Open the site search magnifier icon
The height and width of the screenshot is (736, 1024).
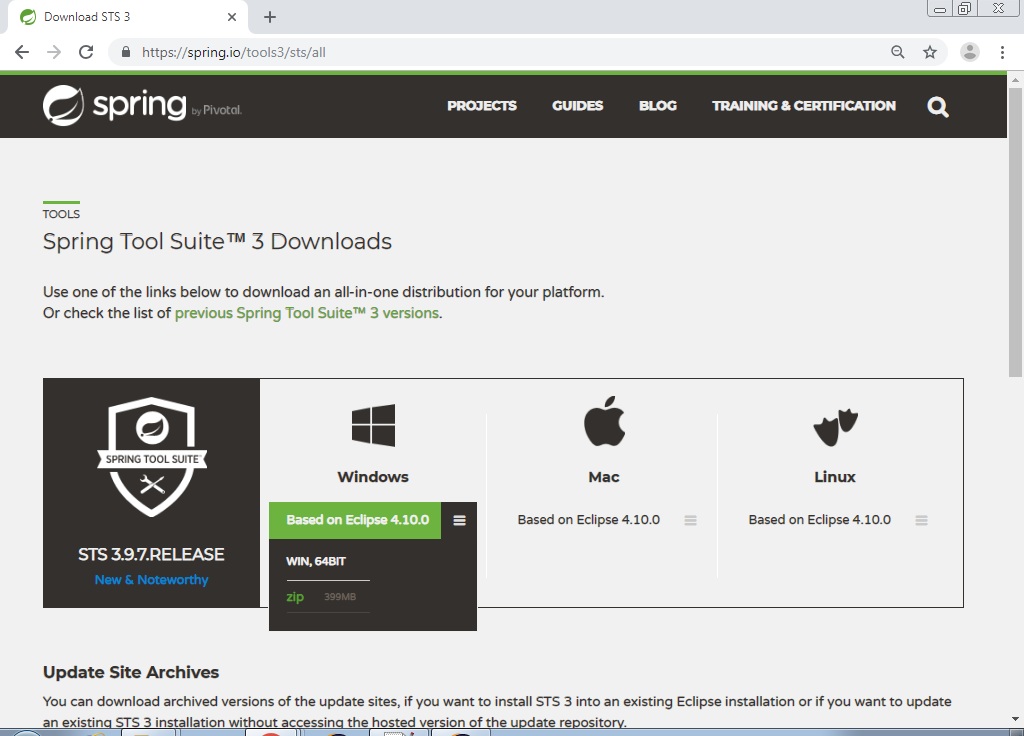(937, 107)
